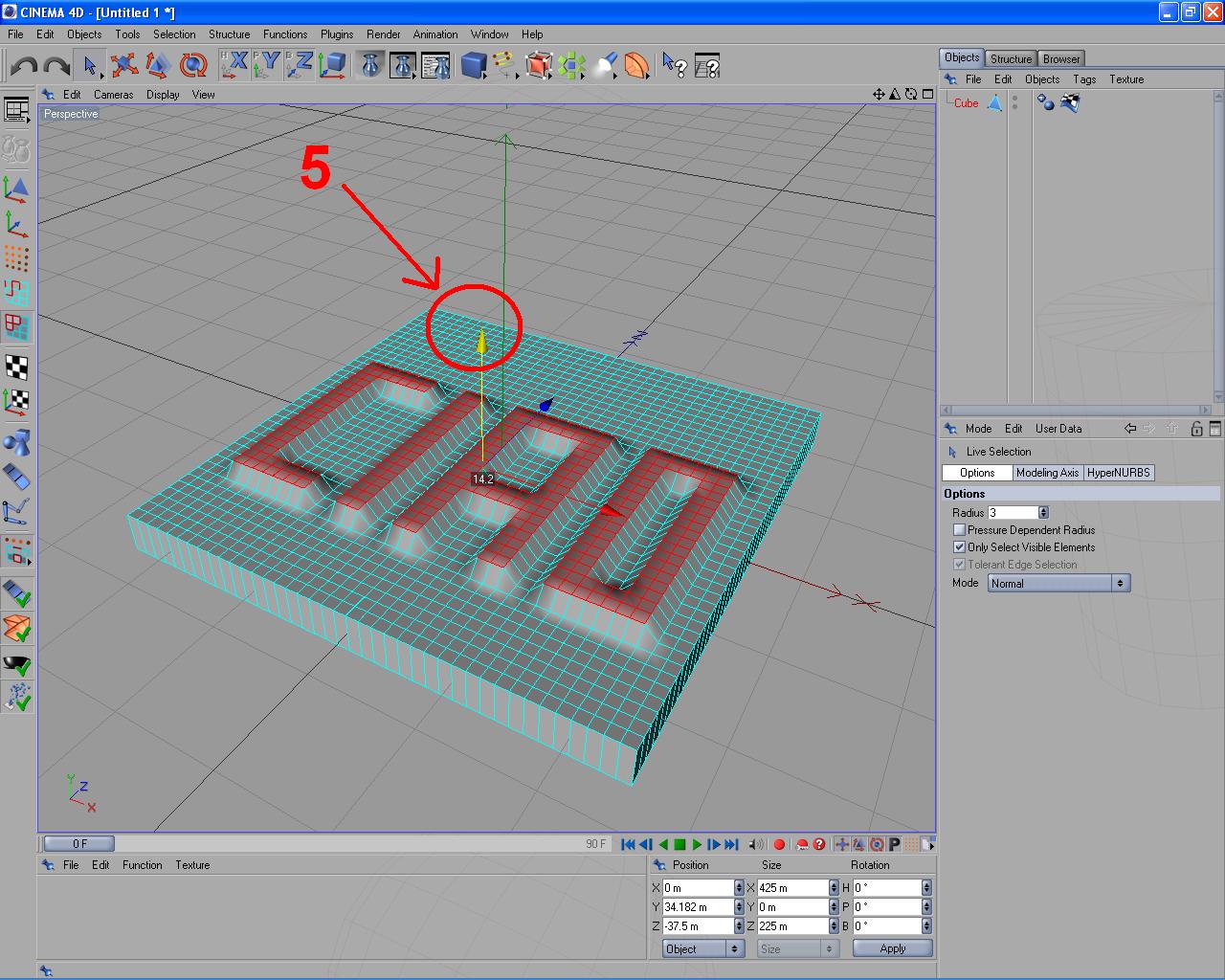This screenshot has height=980, width=1225.
Task: Click the Undo arrow icon
Action: tap(24, 65)
